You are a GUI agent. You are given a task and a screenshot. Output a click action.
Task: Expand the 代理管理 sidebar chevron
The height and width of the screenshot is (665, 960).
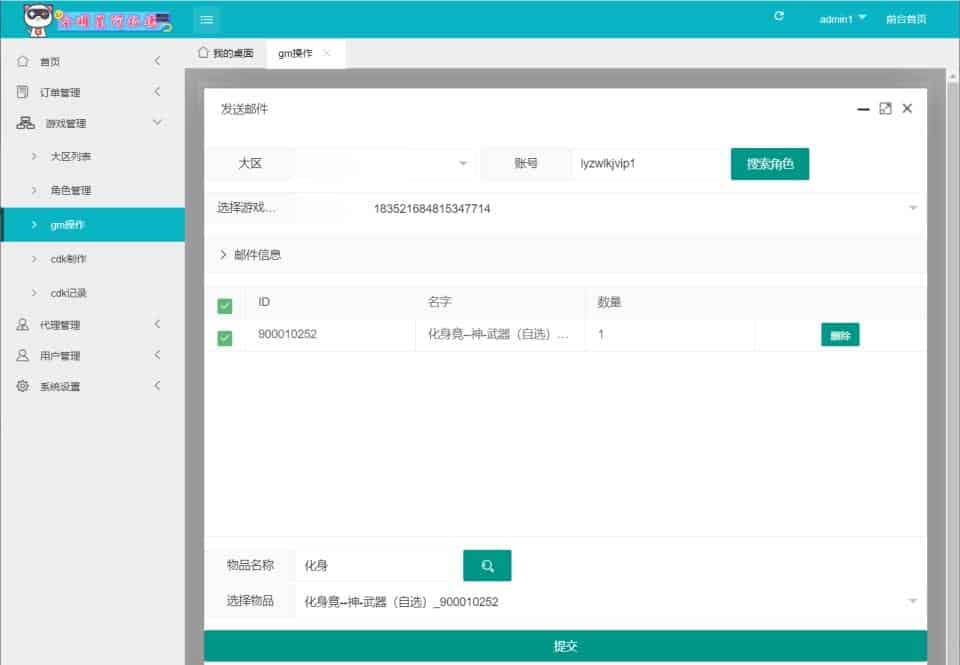point(157,324)
